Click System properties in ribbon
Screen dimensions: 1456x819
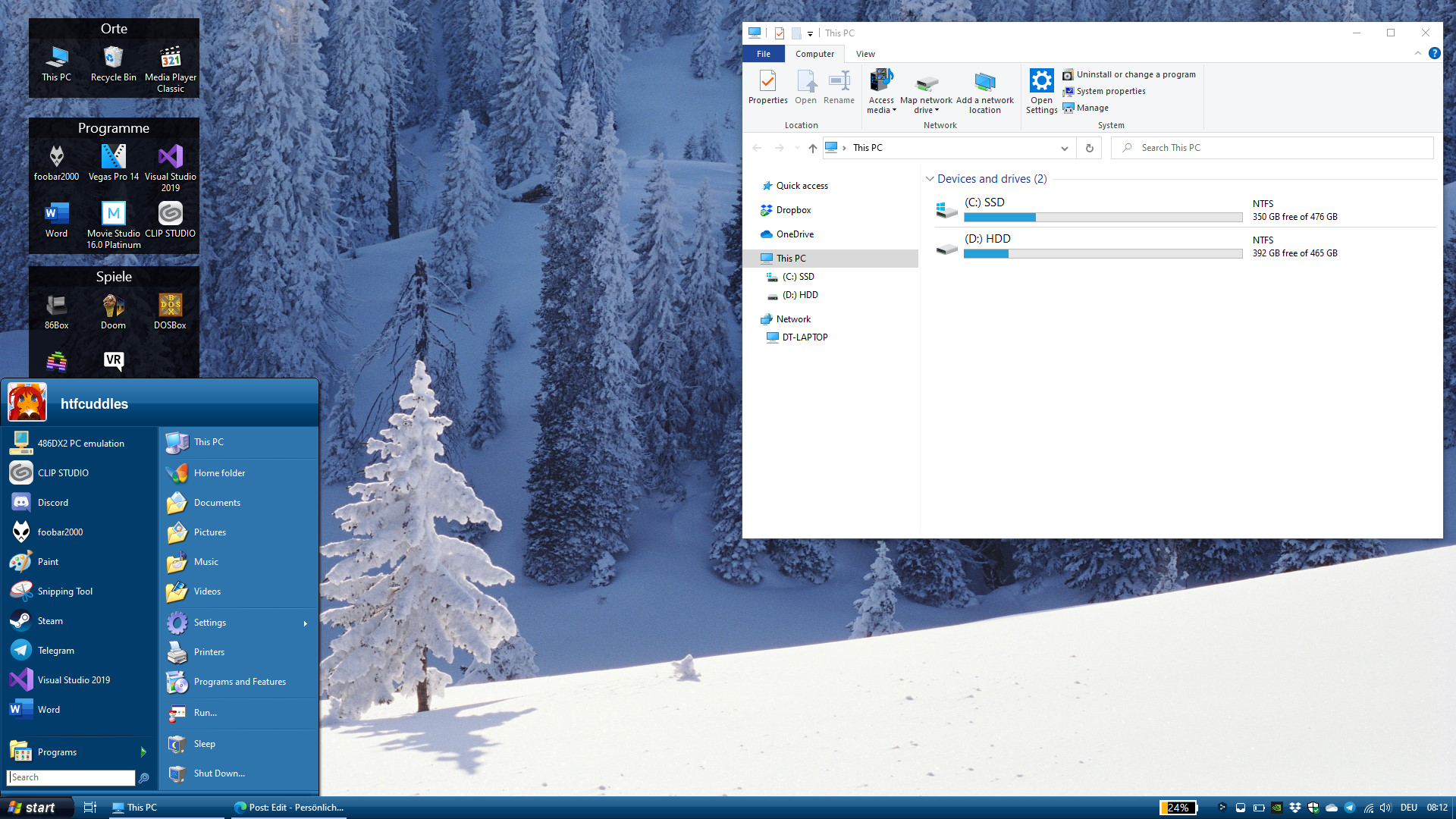(x=1104, y=91)
